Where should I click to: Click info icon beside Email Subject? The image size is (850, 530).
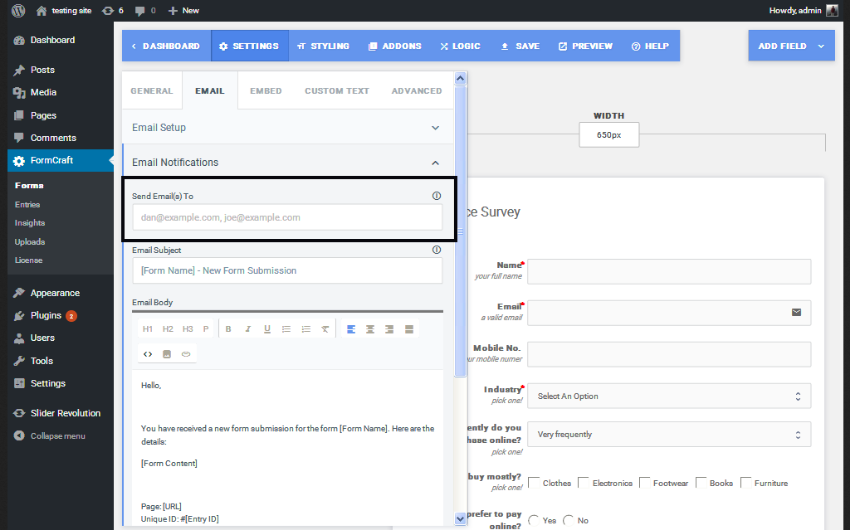pyautogui.click(x=436, y=250)
